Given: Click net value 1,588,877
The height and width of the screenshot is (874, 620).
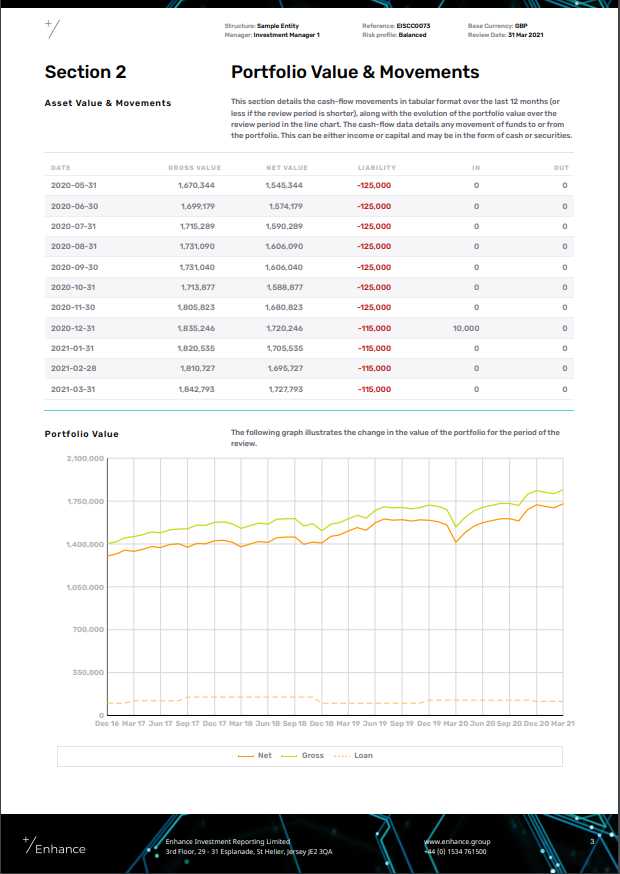Looking at the screenshot, I should (x=284, y=288).
